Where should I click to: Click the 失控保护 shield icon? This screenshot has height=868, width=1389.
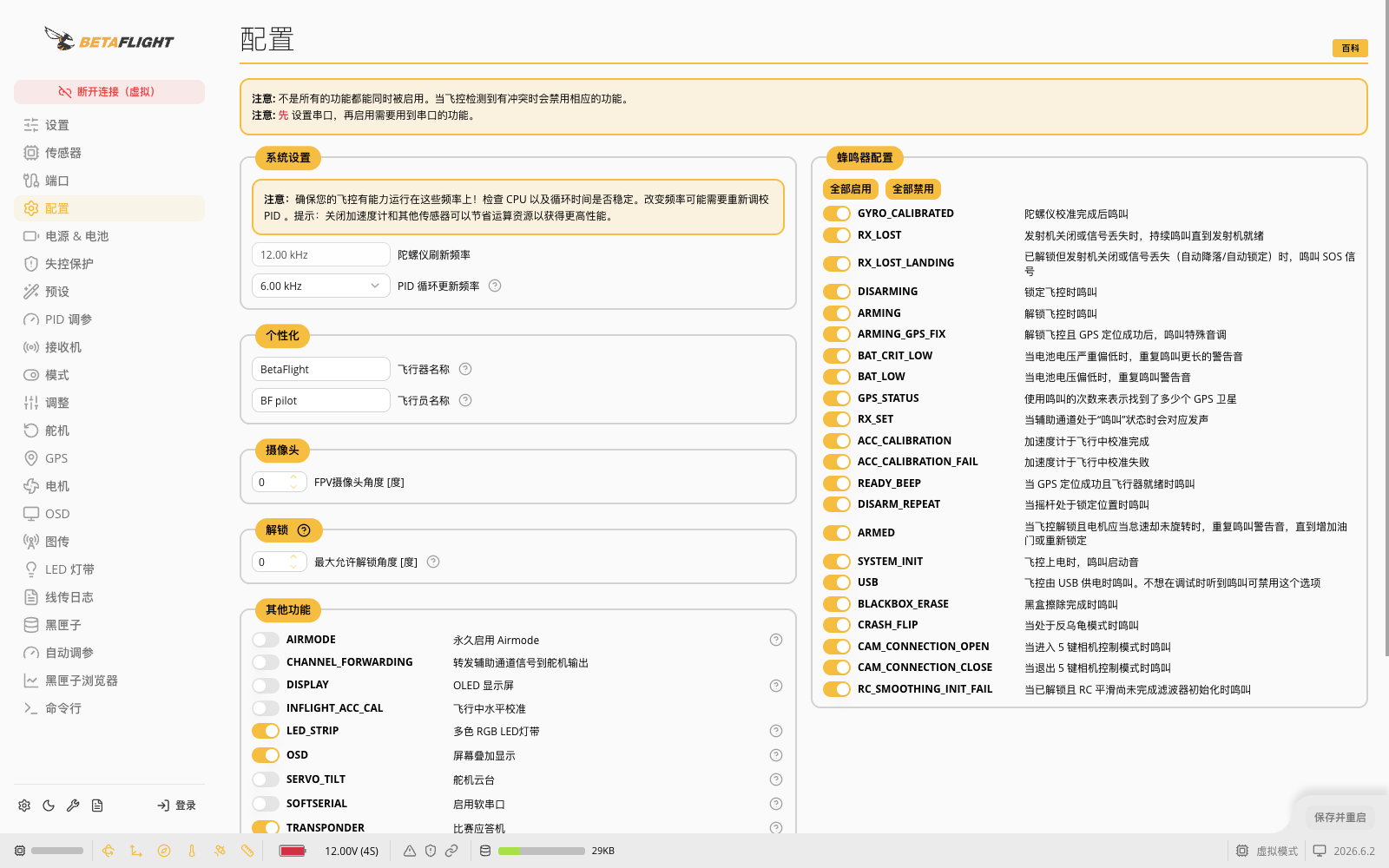click(31, 264)
